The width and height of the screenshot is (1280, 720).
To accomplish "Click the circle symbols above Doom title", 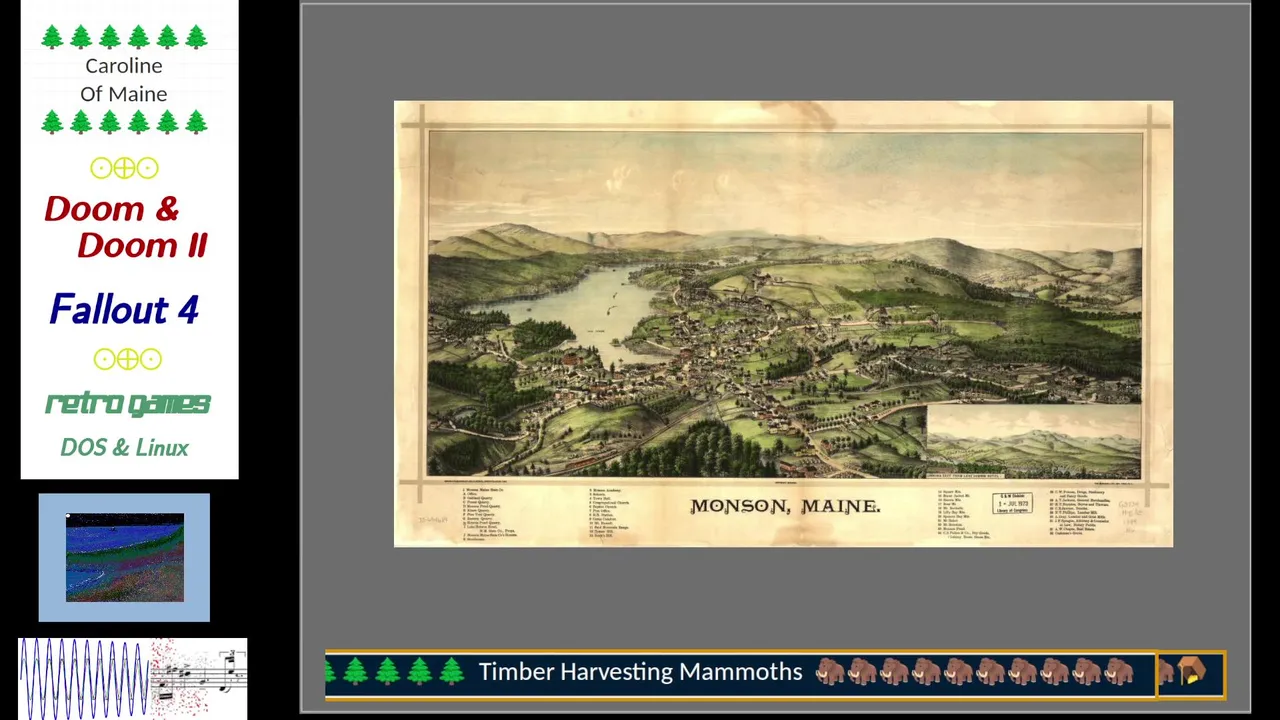I will pos(124,168).
